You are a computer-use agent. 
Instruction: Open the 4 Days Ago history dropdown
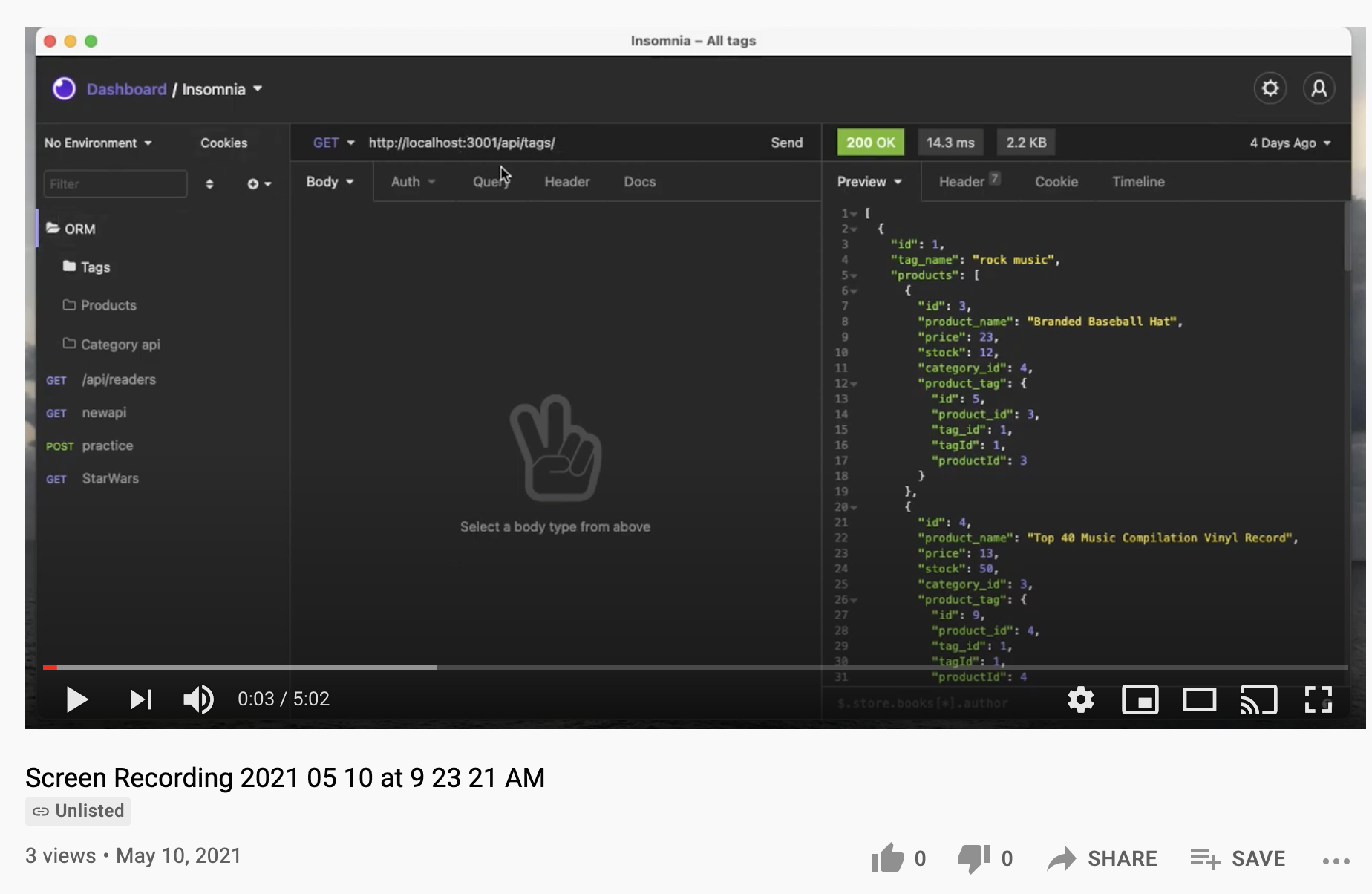click(1290, 143)
